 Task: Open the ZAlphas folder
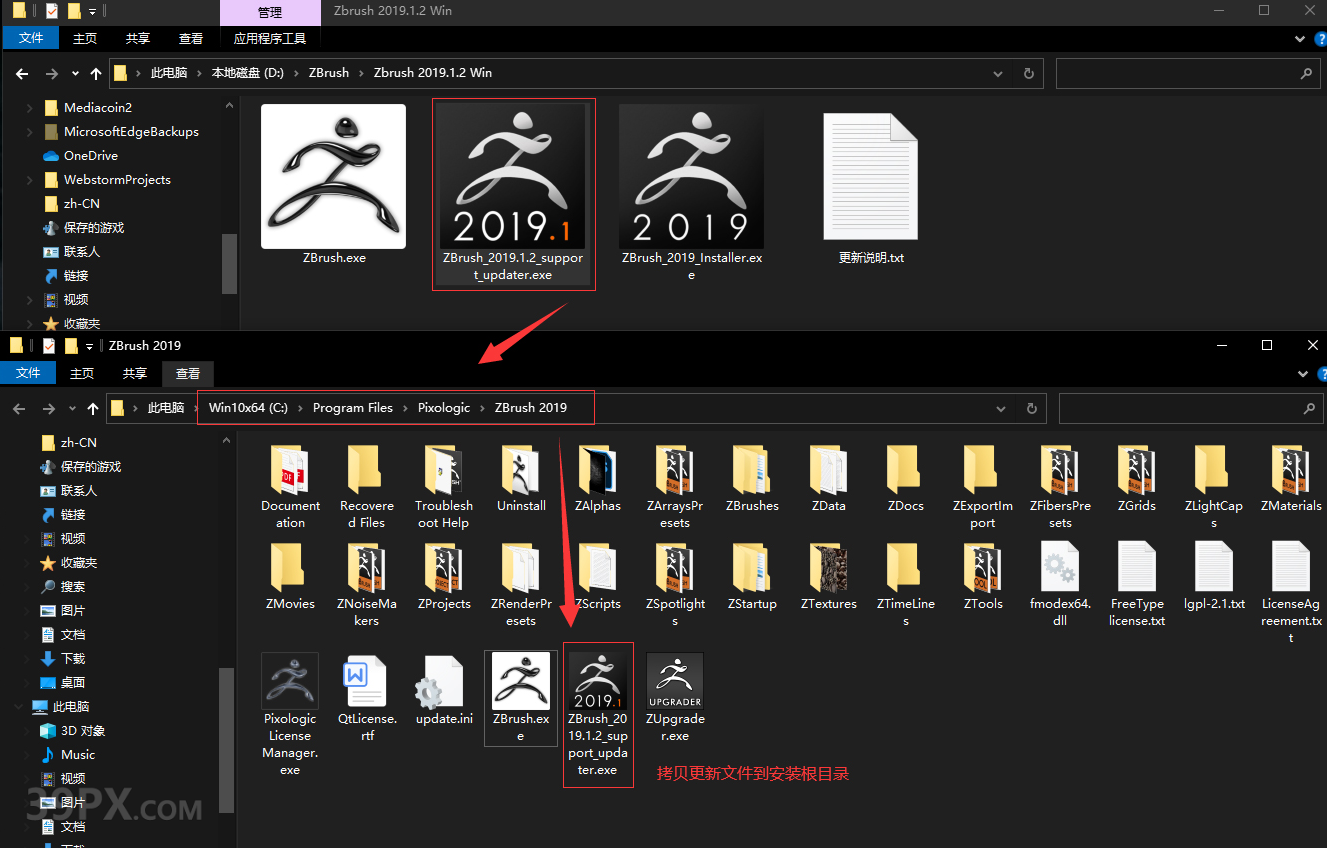(x=597, y=479)
